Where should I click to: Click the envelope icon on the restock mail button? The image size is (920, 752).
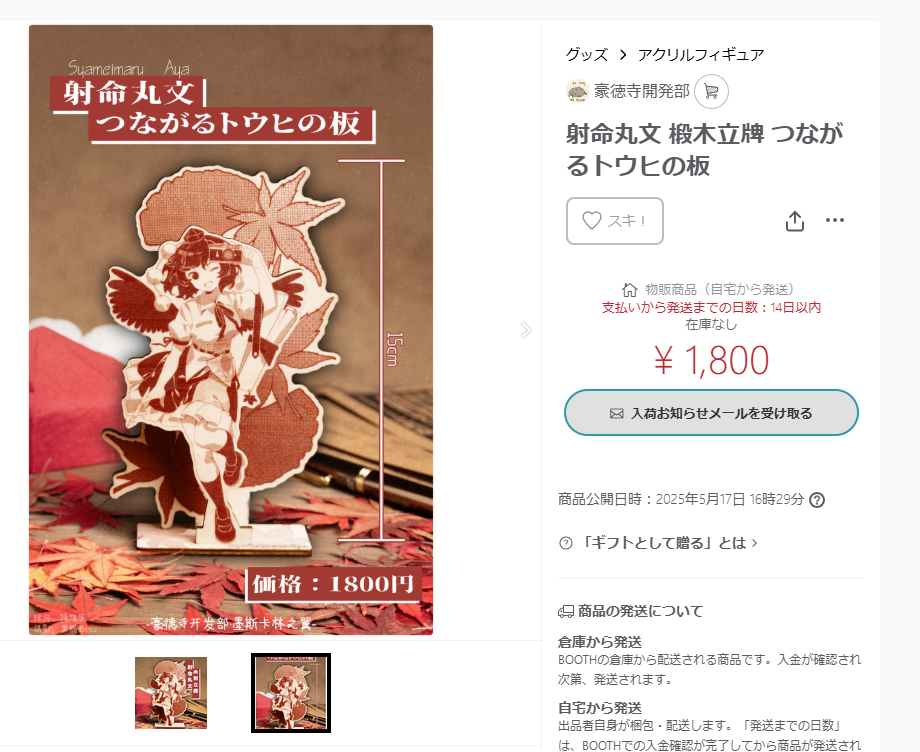point(617,414)
